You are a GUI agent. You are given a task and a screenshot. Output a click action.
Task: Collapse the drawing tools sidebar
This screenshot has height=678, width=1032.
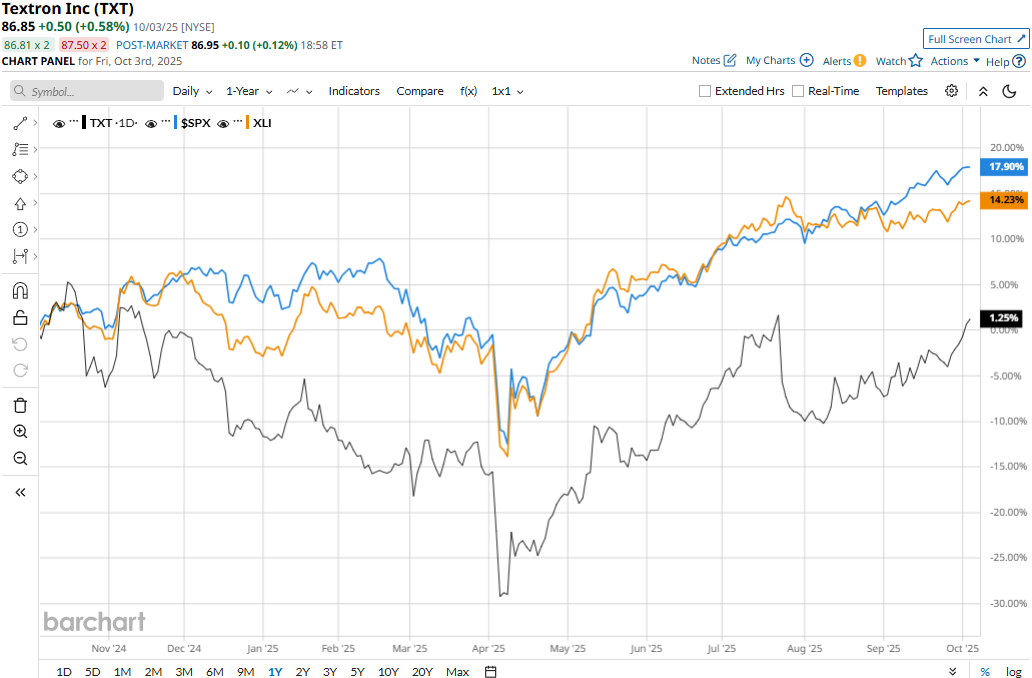tap(20, 492)
